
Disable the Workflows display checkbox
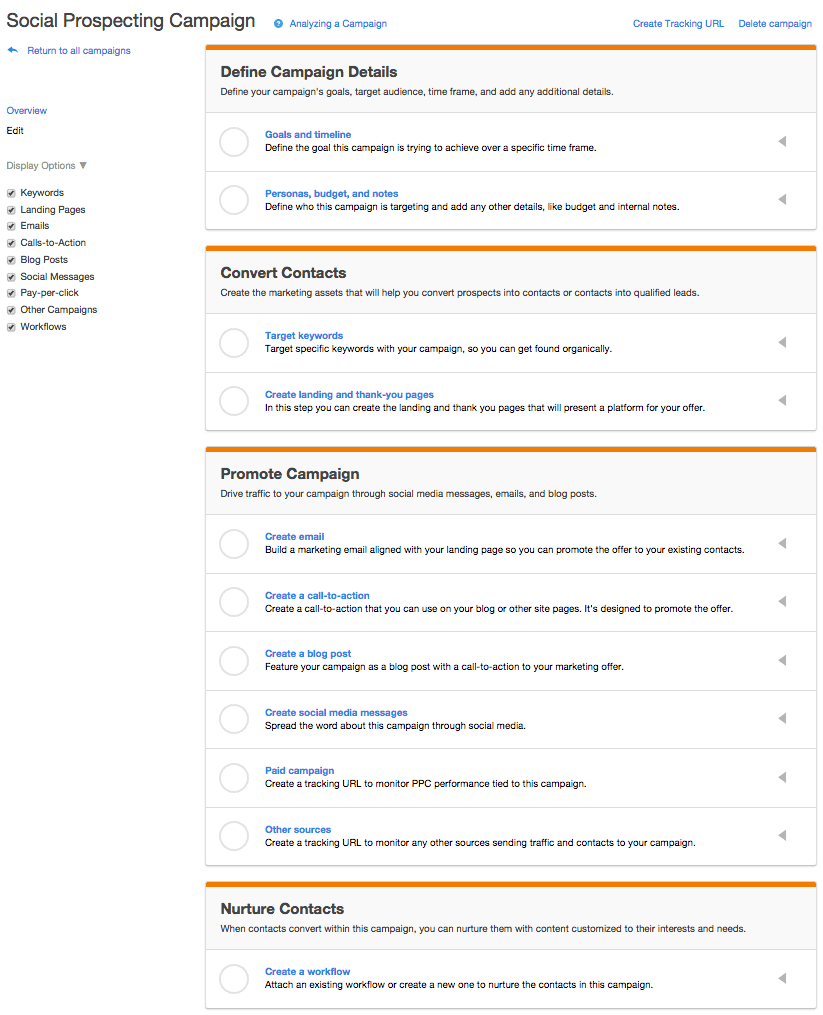click(11, 327)
